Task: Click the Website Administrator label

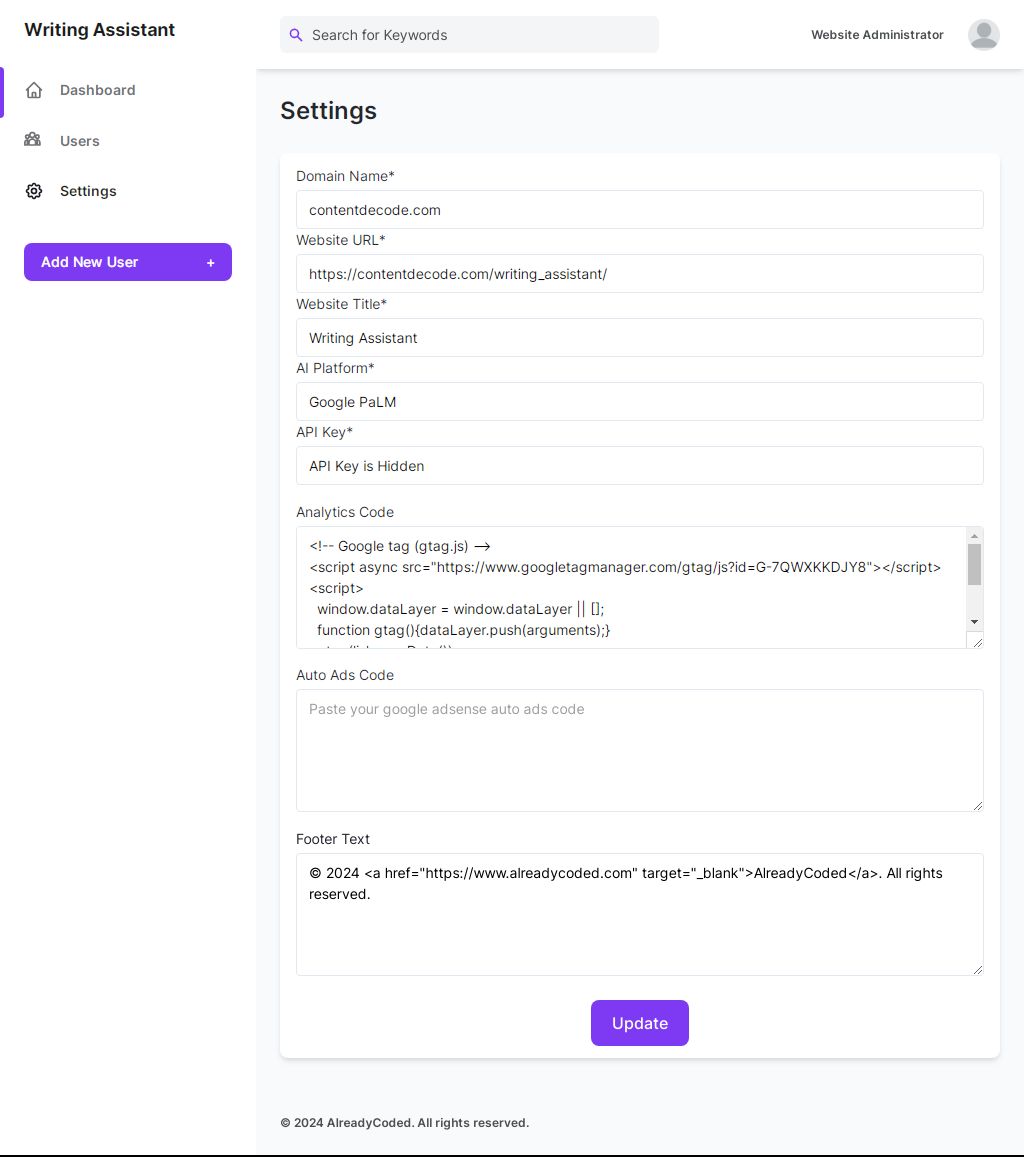Action: click(x=877, y=35)
